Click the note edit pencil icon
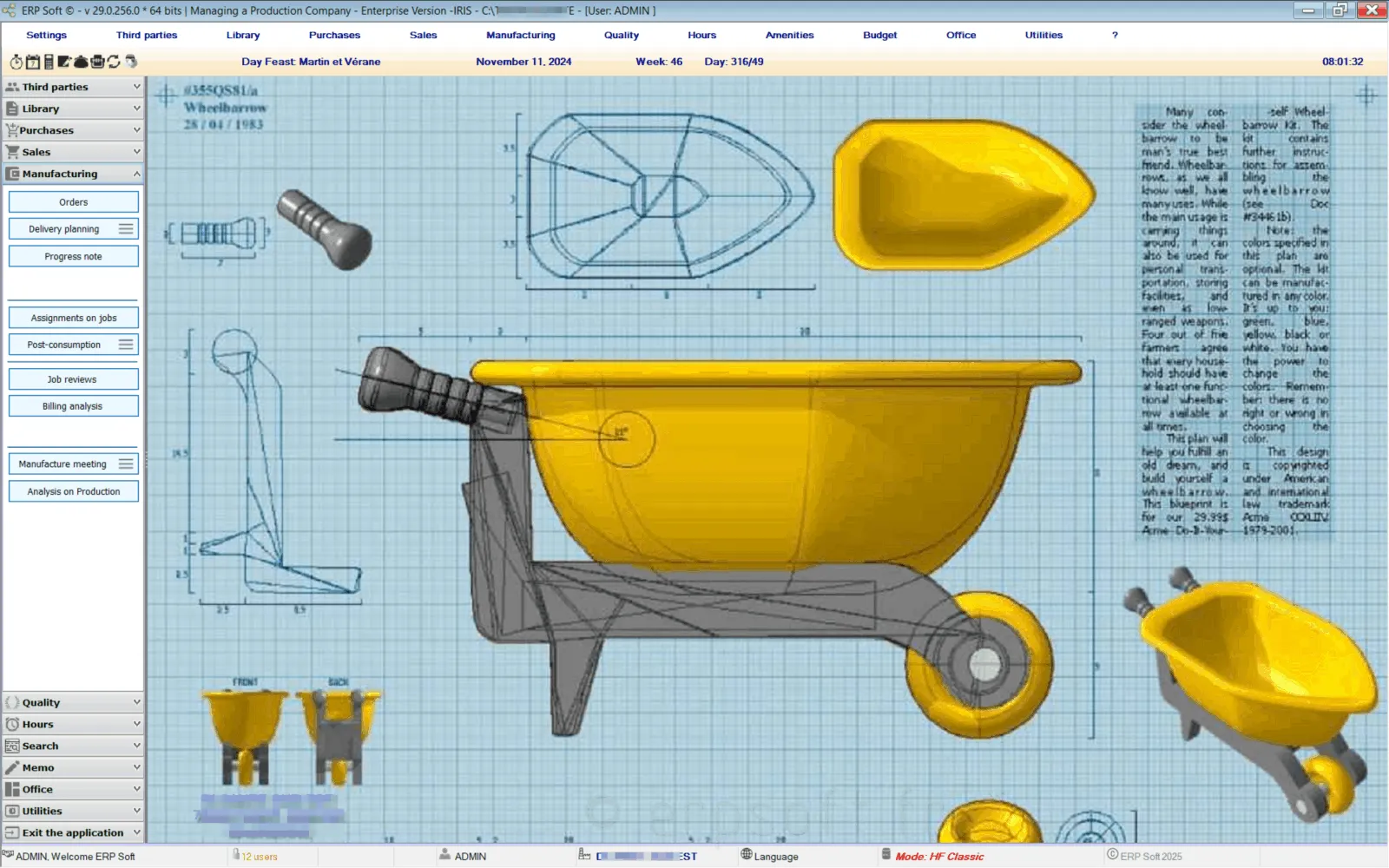Screen dimensions: 1389x868 pos(64,62)
